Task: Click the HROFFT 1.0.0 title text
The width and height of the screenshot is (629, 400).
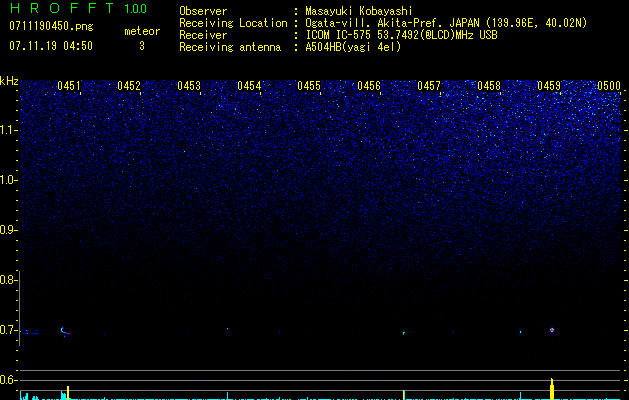Action: [x=78, y=8]
